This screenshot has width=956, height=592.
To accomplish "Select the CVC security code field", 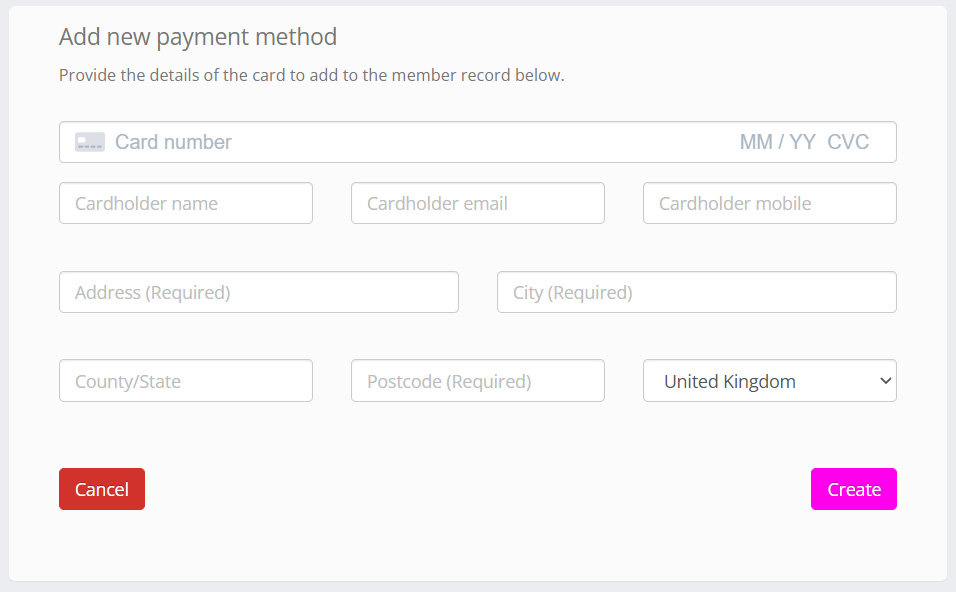I will click(848, 142).
